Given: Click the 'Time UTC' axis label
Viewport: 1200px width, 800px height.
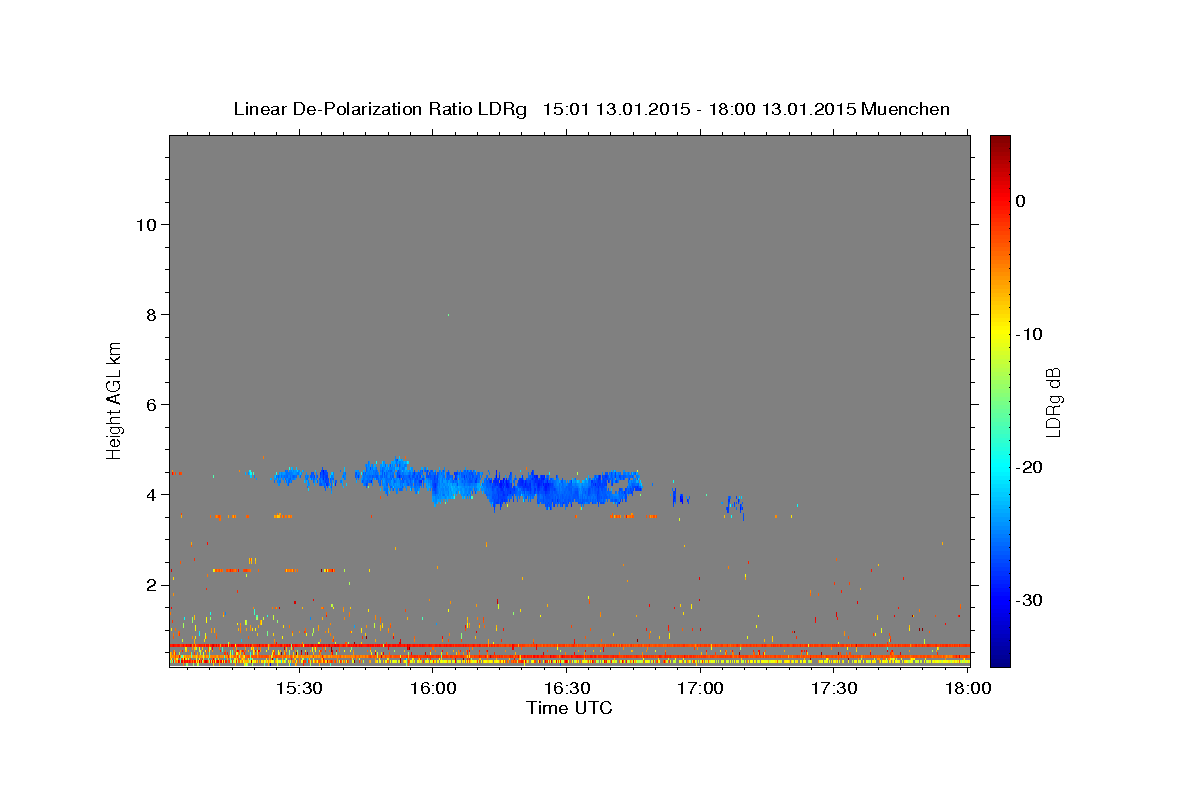Looking at the screenshot, I should click(x=569, y=708).
